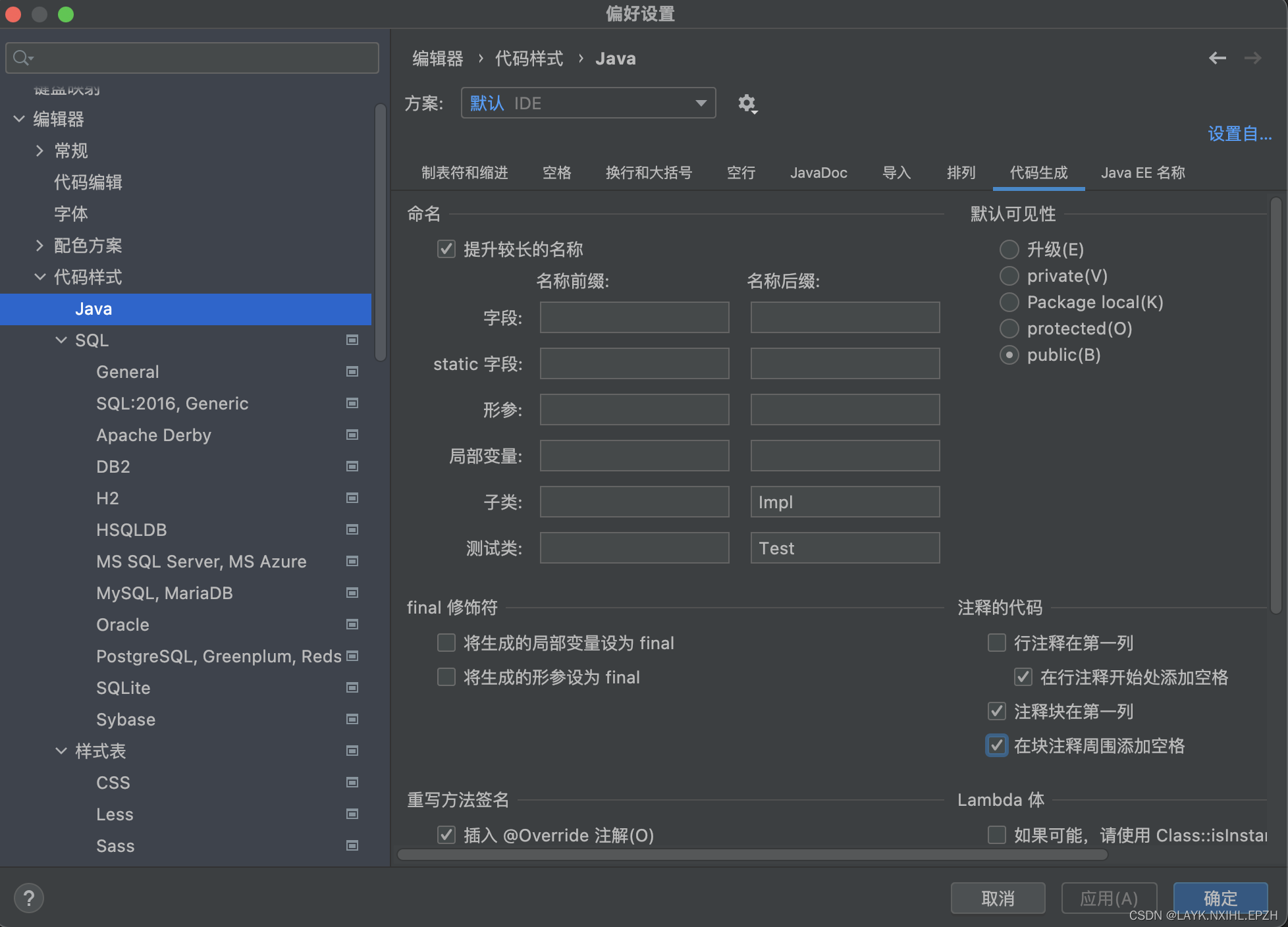Viewport: 1288px width, 927px height.
Task: Enable 将生成的局部变量设为 final
Action: point(446,643)
